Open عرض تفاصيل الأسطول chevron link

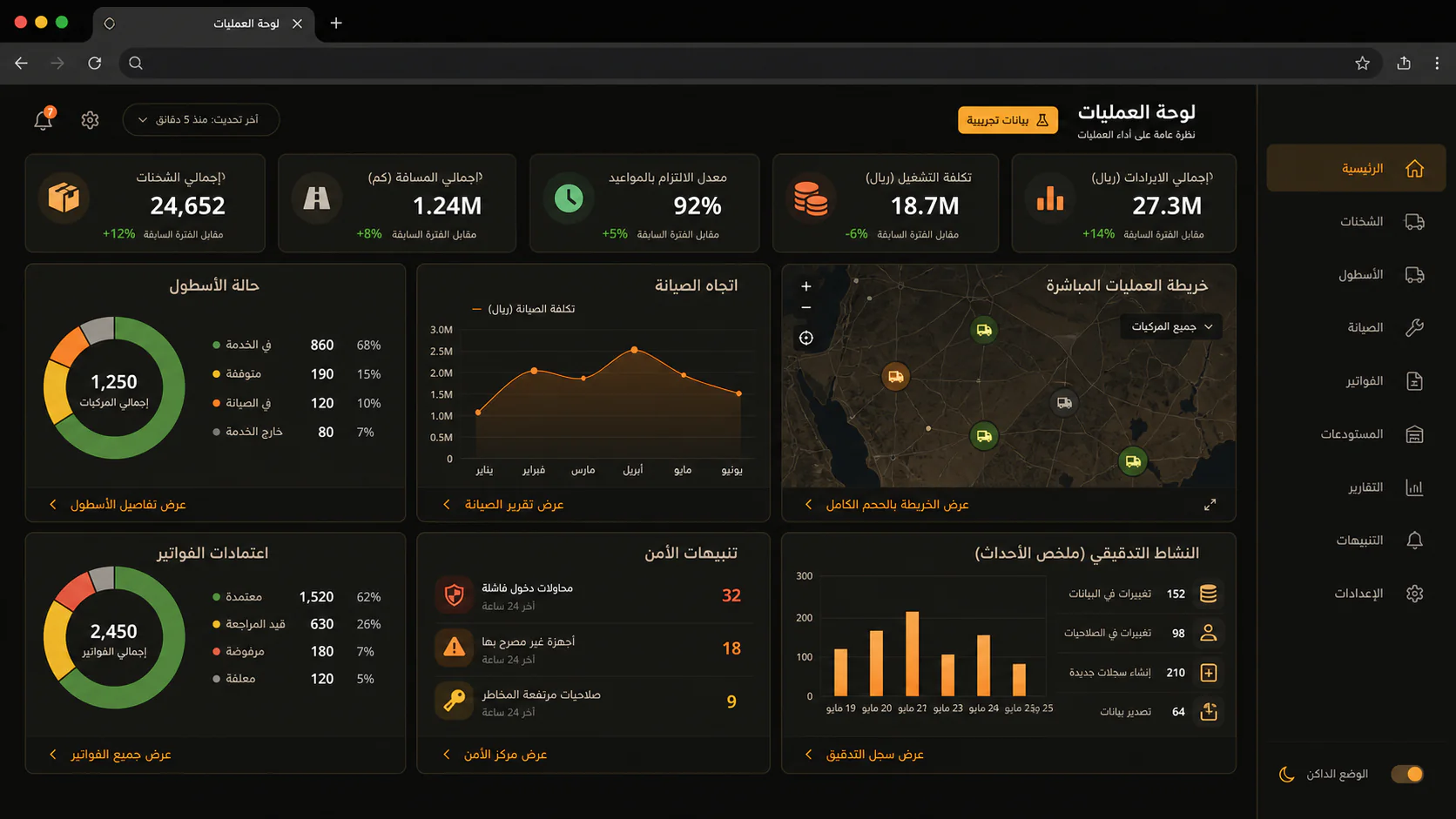pyautogui.click(x=118, y=505)
